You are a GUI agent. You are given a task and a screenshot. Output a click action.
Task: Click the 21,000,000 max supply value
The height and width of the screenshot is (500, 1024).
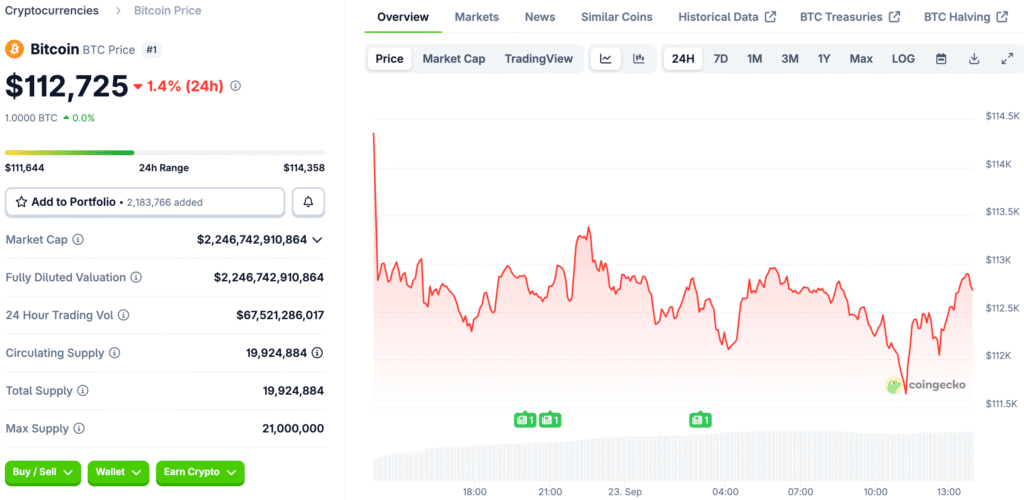pyautogui.click(x=293, y=429)
